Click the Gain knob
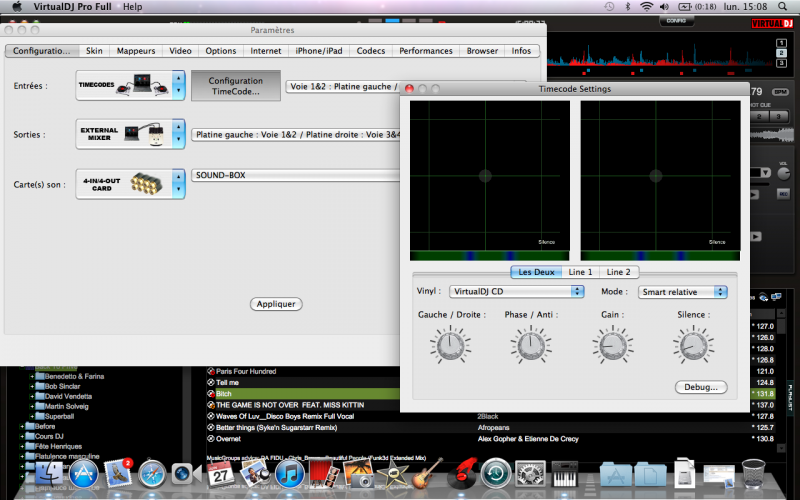The height and width of the screenshot is (500, 800). pos(613,345)
